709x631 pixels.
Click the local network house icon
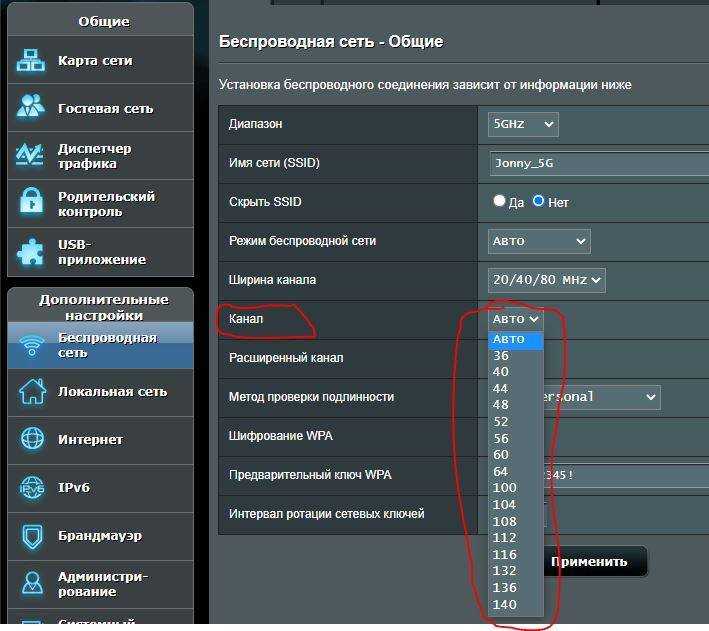coord(32,392)
